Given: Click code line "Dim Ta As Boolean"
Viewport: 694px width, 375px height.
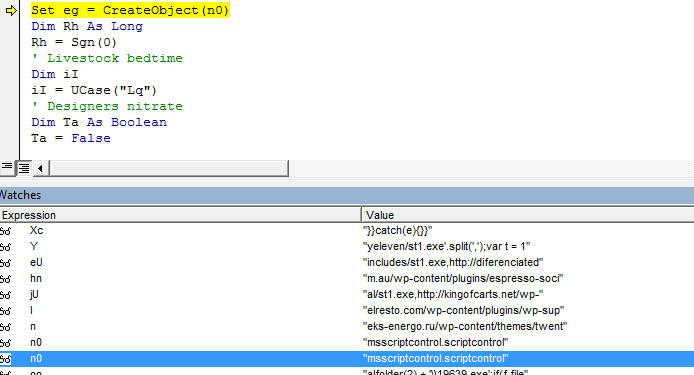Looking at the screenshot, I should click(x=99, y=122).
